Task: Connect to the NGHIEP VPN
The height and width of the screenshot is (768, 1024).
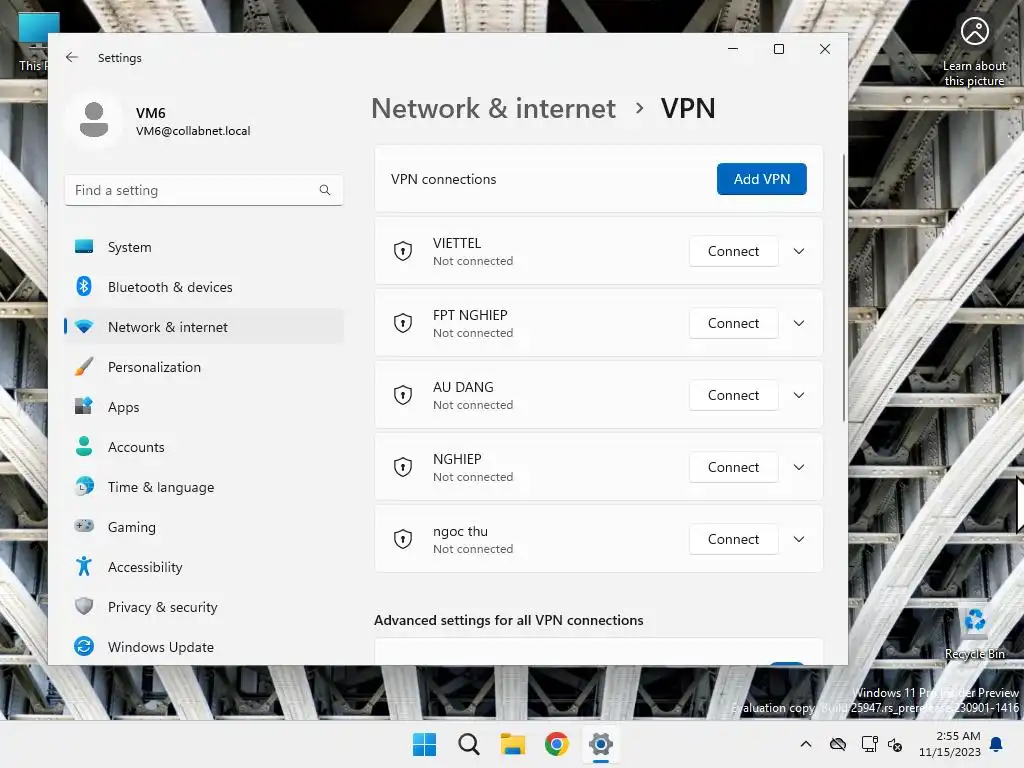Action: tap(733, 467)
